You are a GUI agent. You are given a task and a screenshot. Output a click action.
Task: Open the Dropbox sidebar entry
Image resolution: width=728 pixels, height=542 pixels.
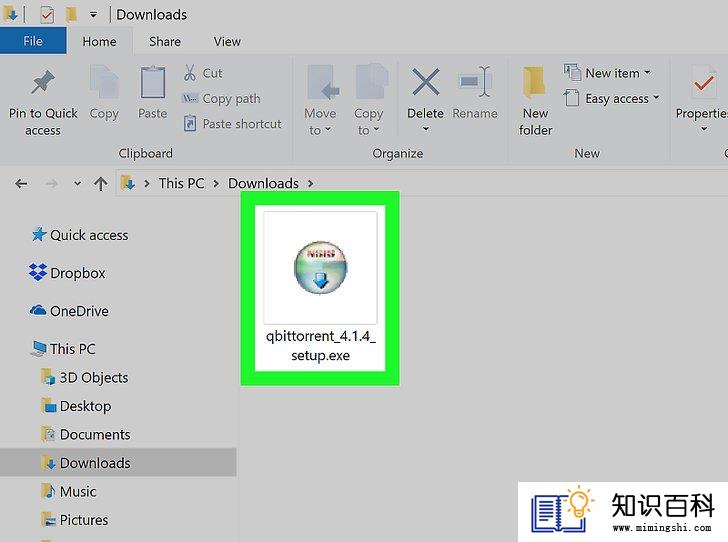[x=67, y=273]
